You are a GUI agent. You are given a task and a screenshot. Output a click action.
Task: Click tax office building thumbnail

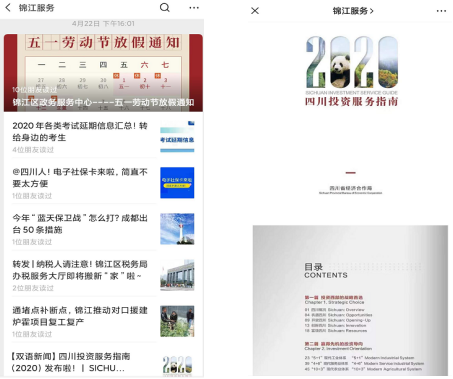177,275
